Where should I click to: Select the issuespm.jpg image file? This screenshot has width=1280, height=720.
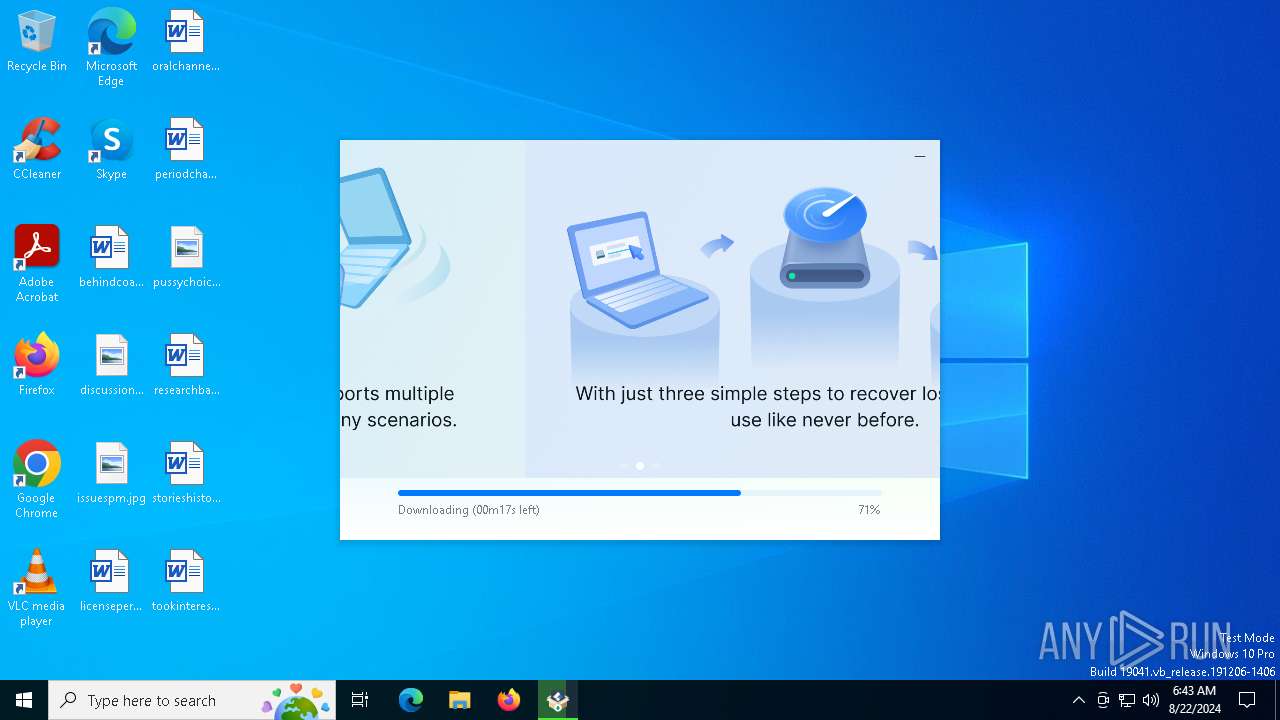click(x=111, y=474)
